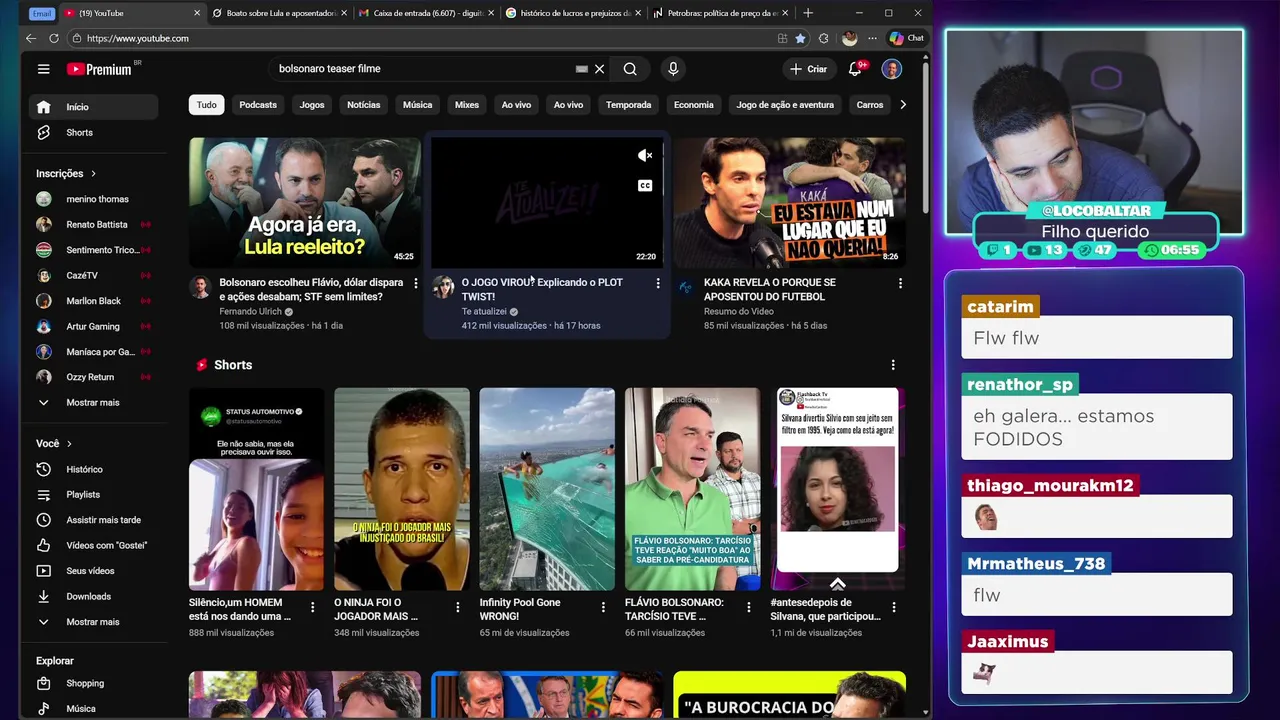Toggle the favorite star in the address bar

pyautogui.click(x=800, y=38)
